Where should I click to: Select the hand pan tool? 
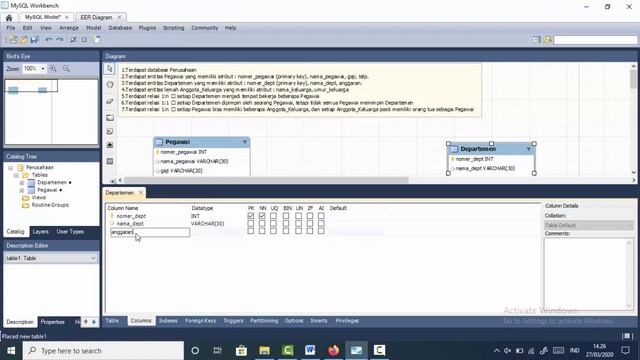109,85
